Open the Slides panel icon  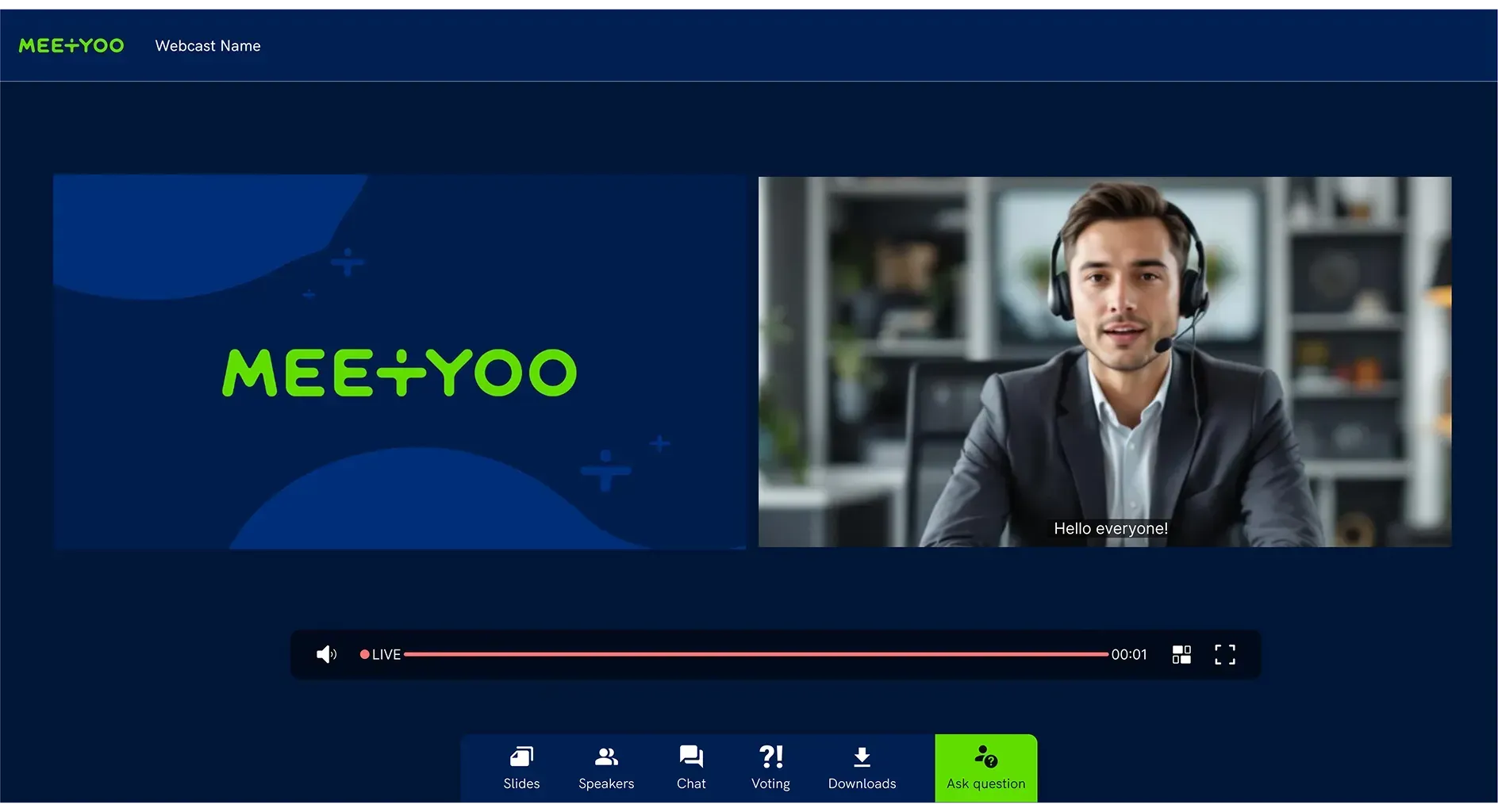pyautogui.click(x=521, y=756)
